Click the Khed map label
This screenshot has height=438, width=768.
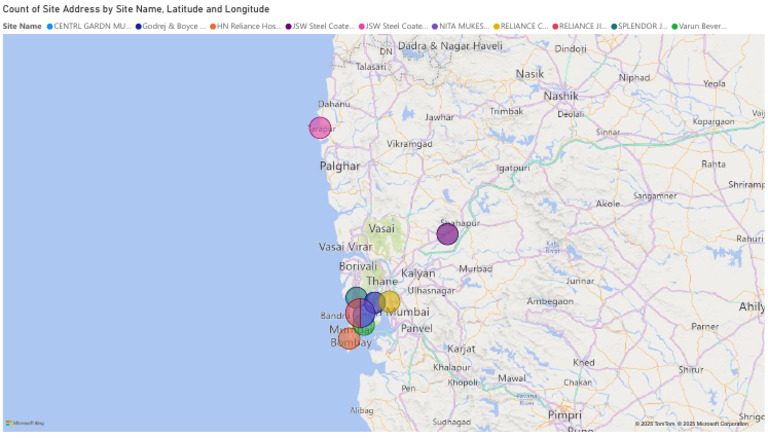pos(584,363)
